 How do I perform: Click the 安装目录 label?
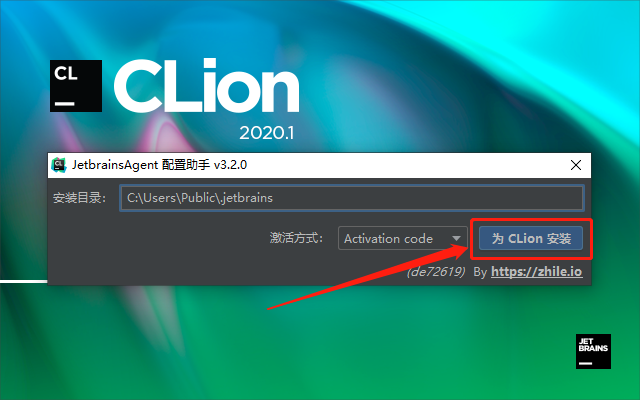[80, 198]
